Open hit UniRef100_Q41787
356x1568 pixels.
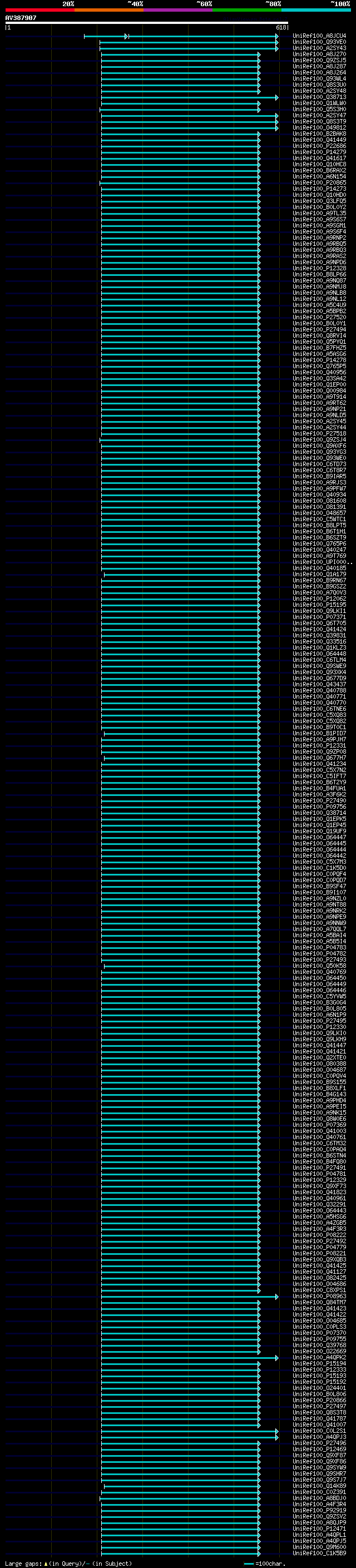click(x=319, y=1418)
